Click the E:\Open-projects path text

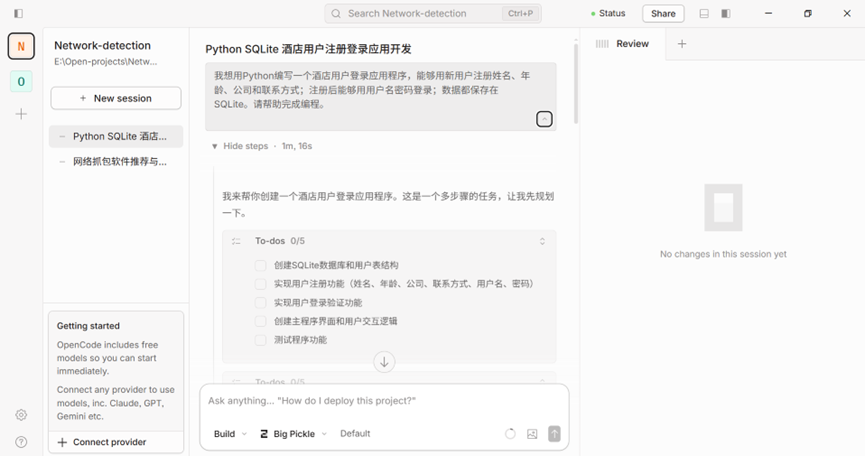click(x=105, y=62)
